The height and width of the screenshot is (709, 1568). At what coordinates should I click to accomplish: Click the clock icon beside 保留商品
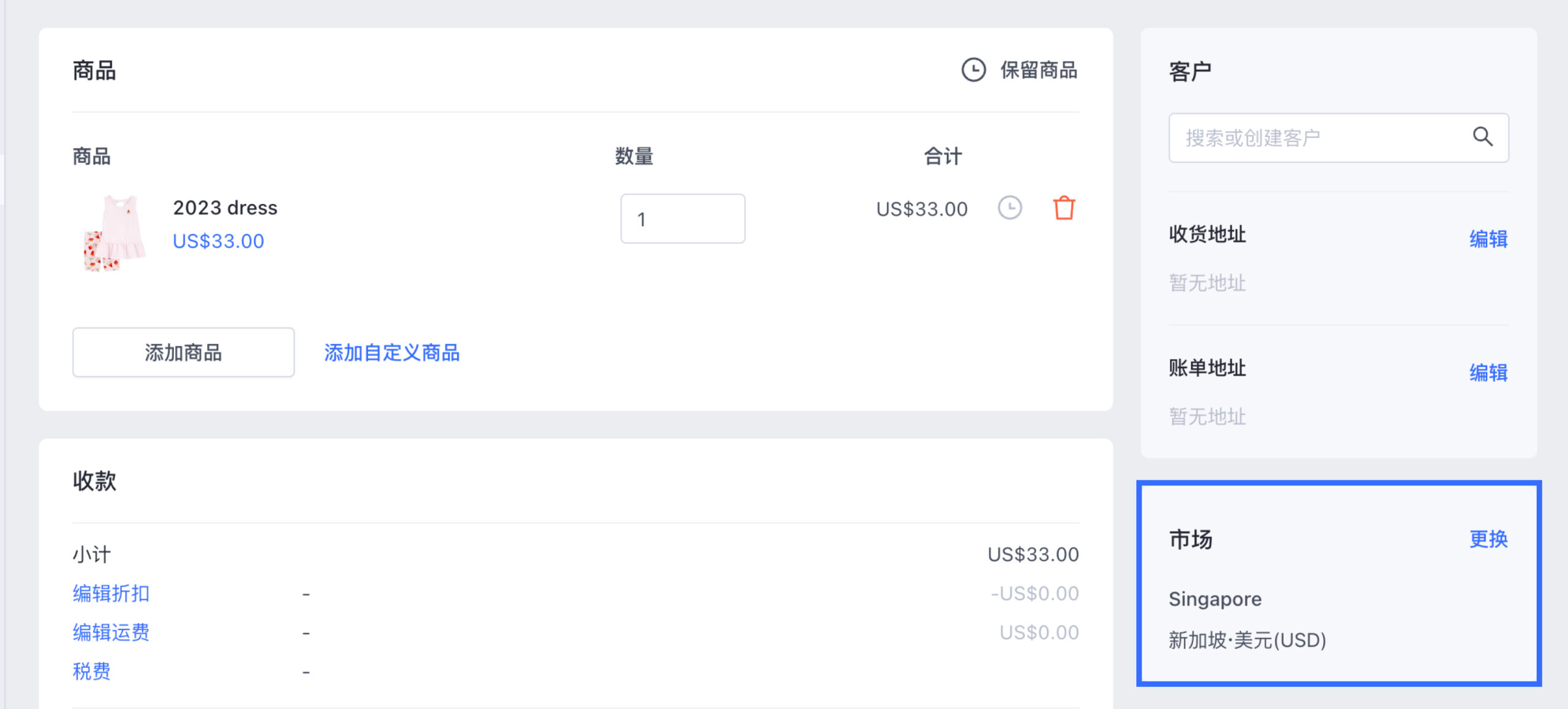pyautogui.click(x=973, y=70)
